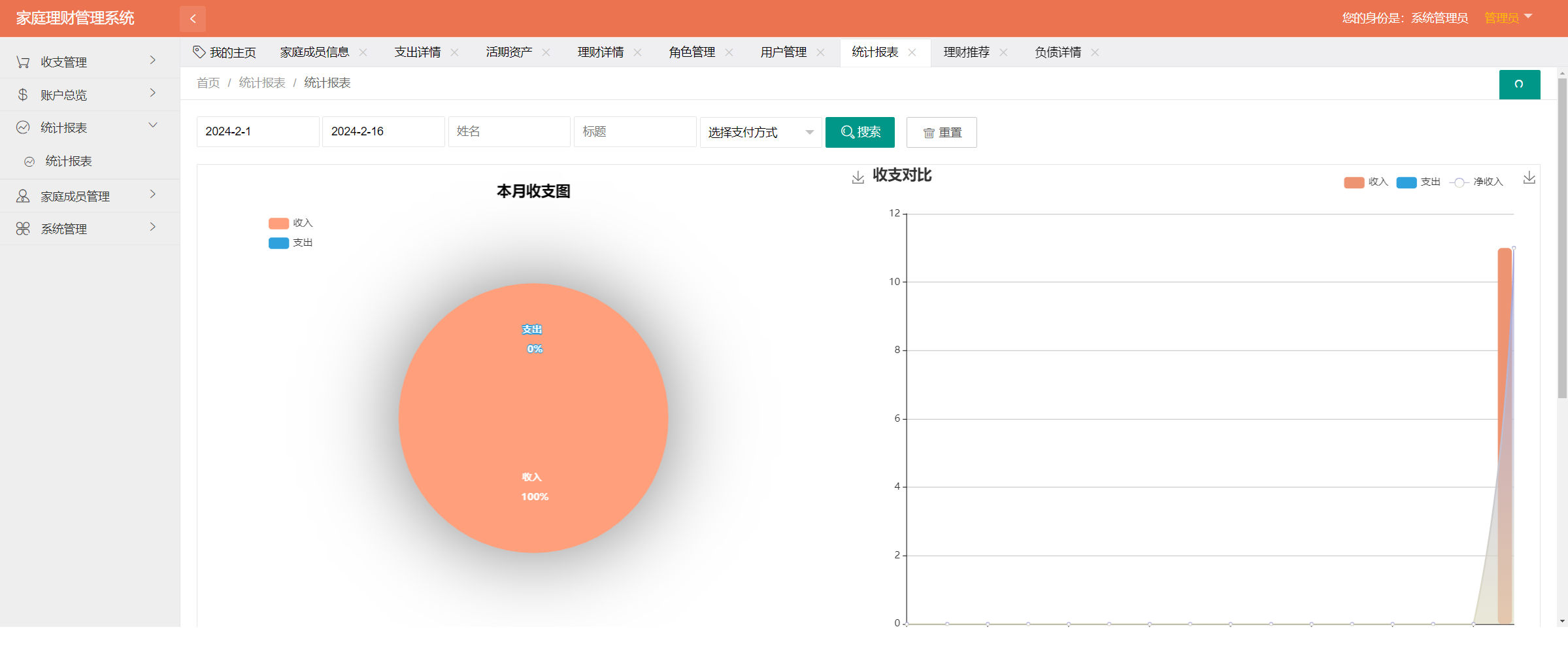Close the 负债详情 tab
Viewport: 1568px width, 661px height.
1095,52
